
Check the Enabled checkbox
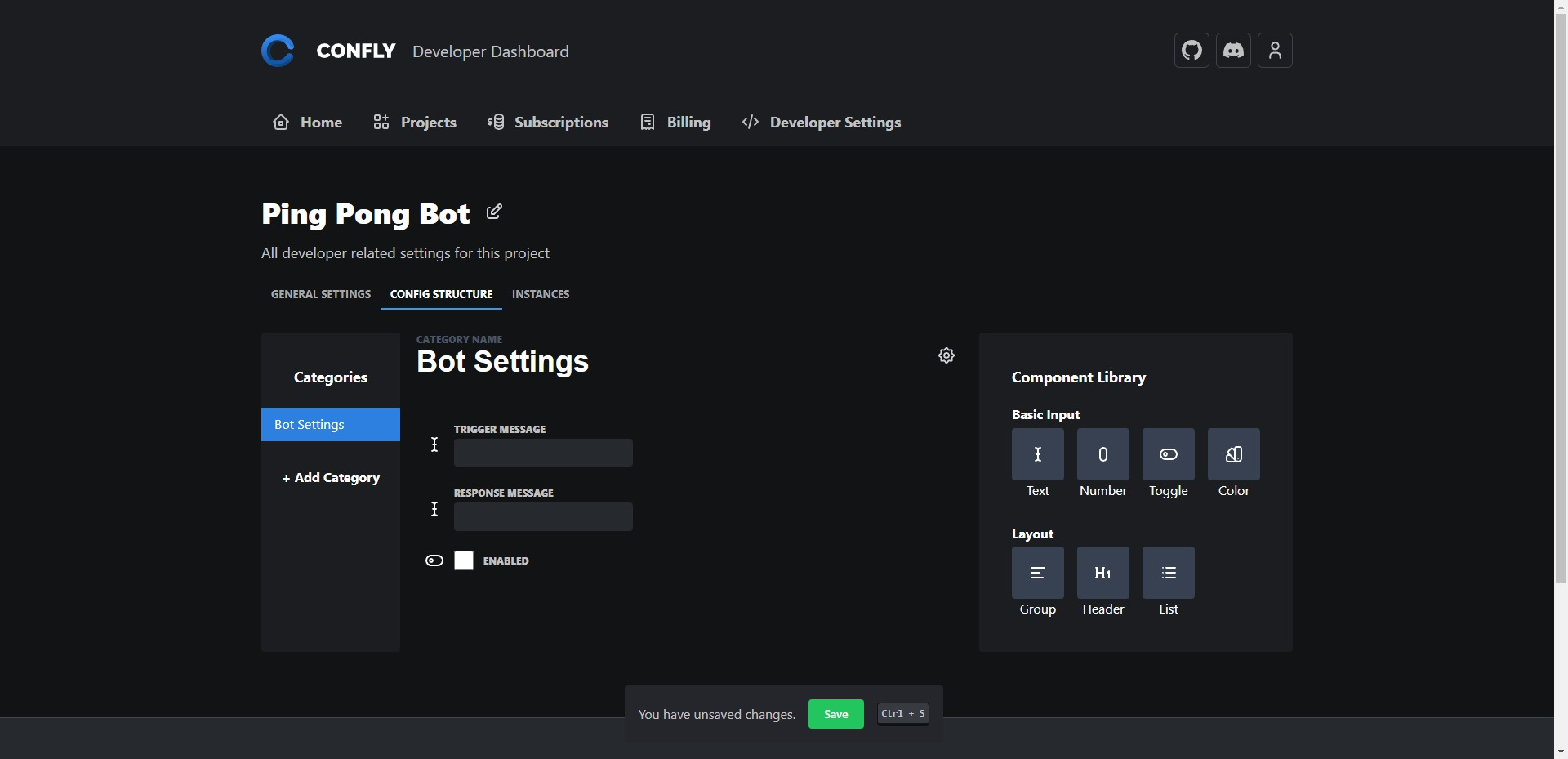coord(464,560)
